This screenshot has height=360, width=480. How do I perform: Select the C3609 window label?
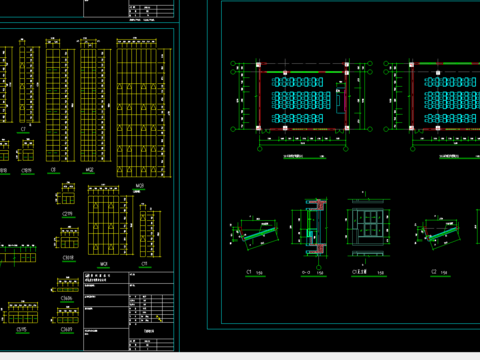66,329
